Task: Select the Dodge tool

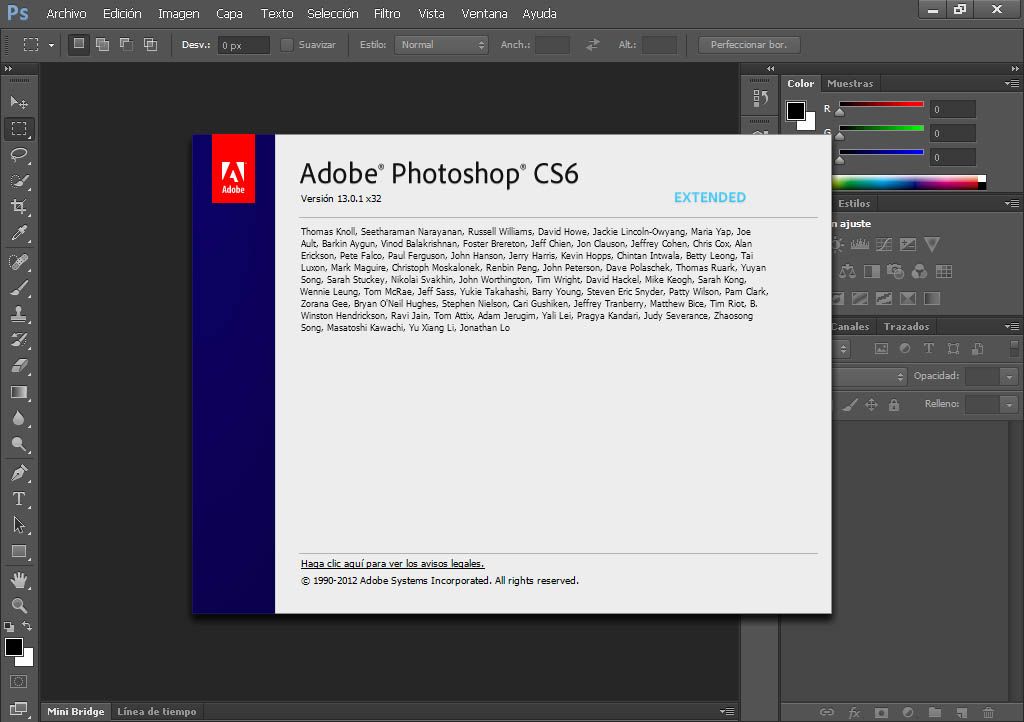Action: click(x=19, y=445)
